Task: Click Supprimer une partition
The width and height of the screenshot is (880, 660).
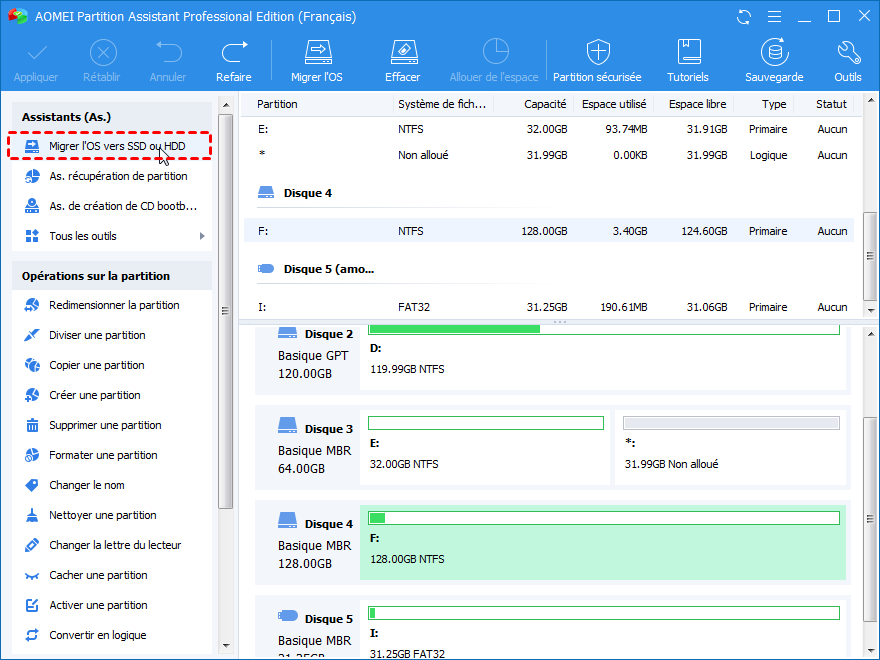Action: click(x=105, y=425)
